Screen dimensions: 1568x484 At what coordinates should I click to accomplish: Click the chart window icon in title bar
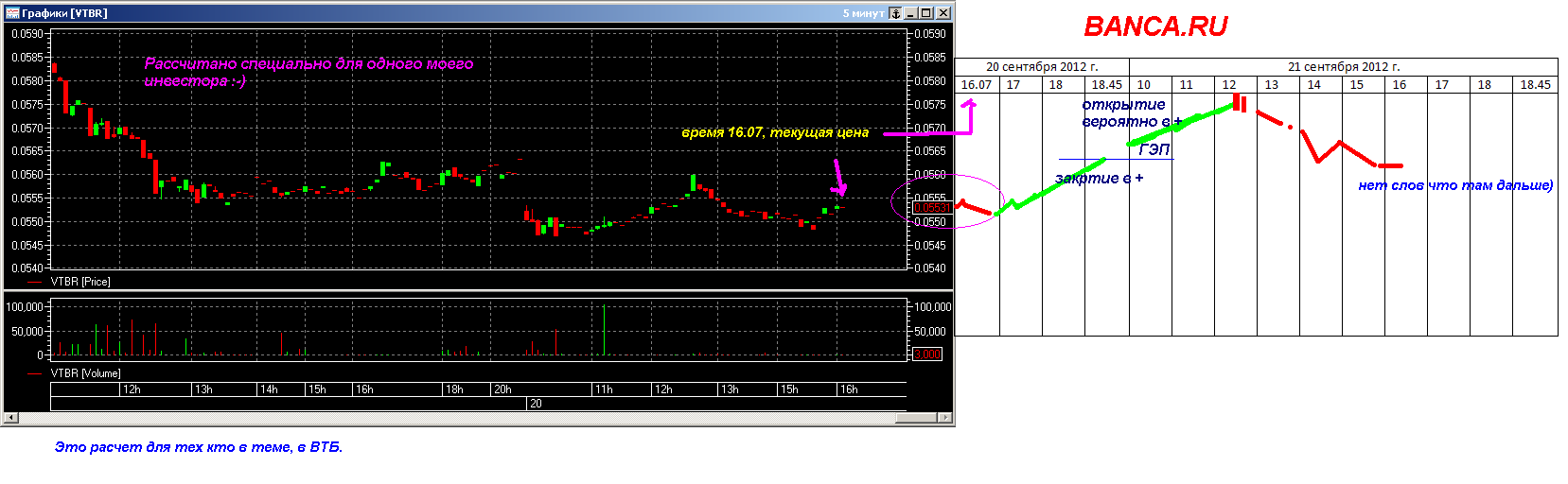12,13
